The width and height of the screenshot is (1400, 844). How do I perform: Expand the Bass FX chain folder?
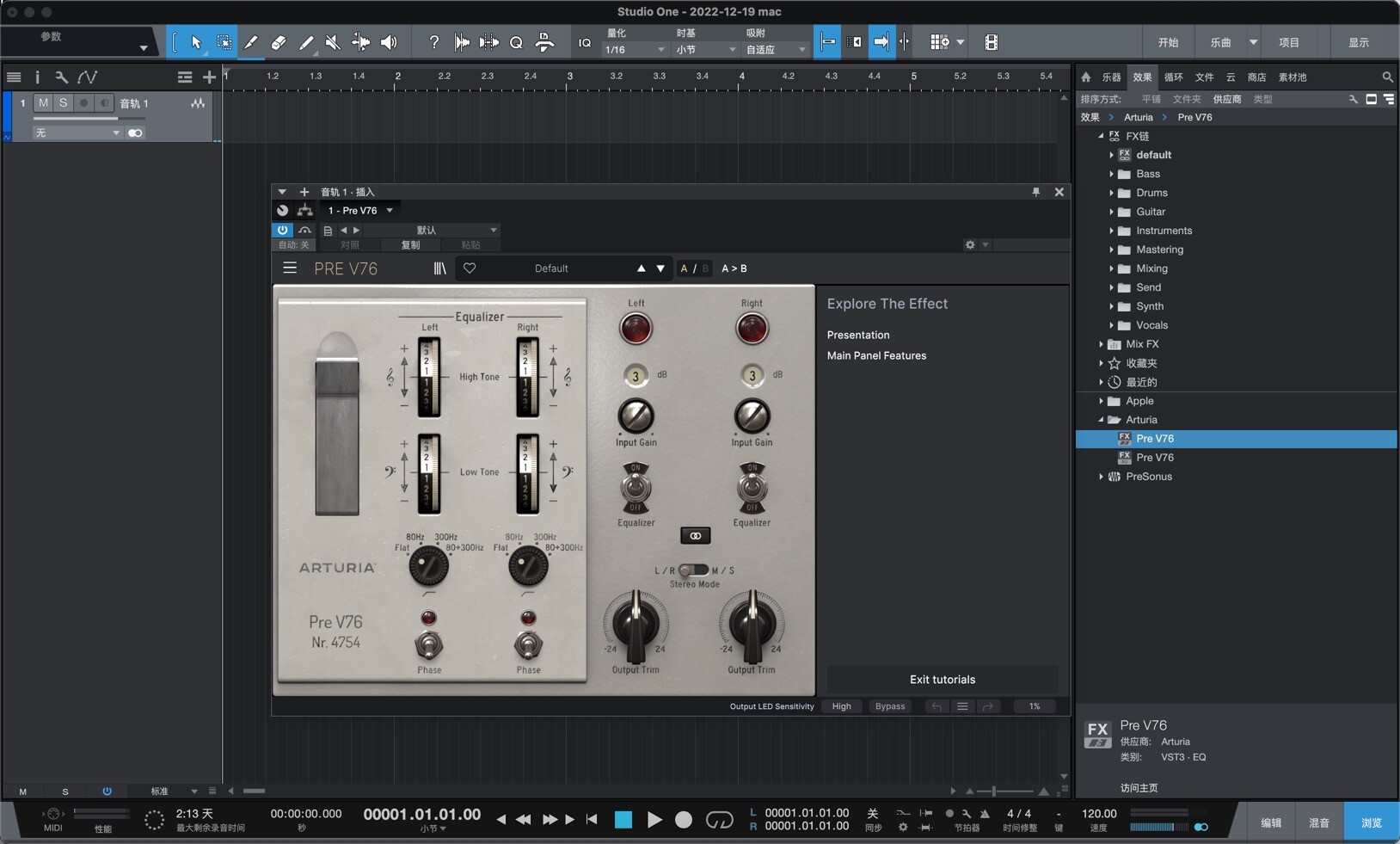[x=1111, y=174]
